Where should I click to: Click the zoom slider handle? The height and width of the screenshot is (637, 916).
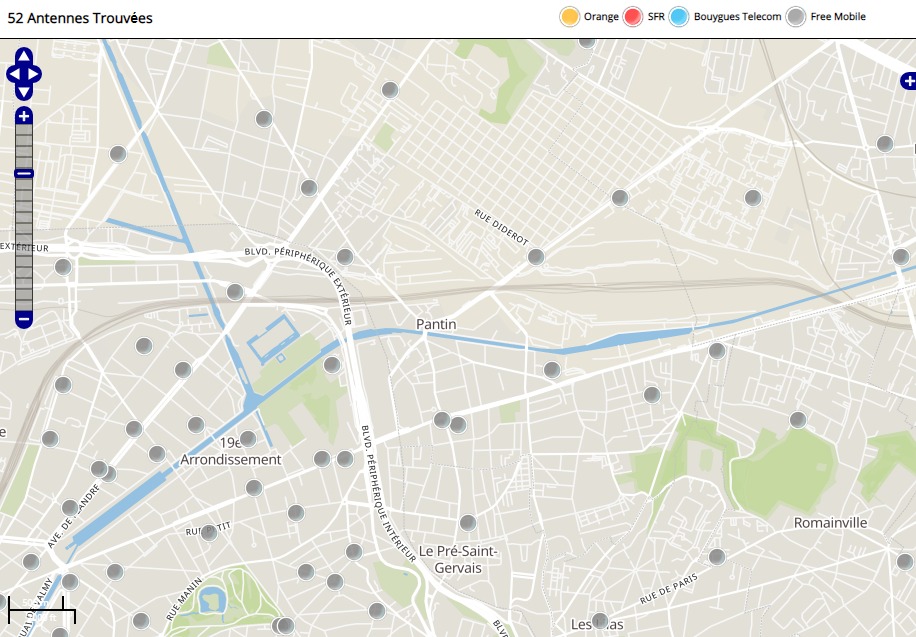(24, 174)
